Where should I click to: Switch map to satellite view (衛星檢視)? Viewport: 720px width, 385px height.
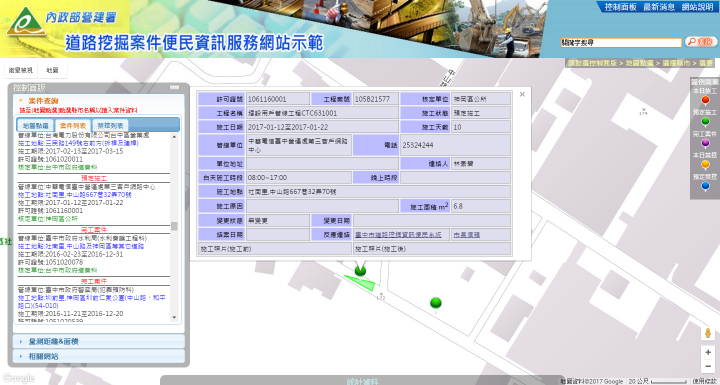(21, 70)
